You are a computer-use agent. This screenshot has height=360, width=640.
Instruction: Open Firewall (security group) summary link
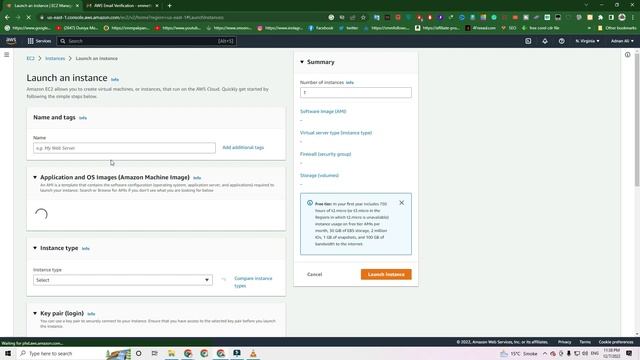(x=326, y=154)
